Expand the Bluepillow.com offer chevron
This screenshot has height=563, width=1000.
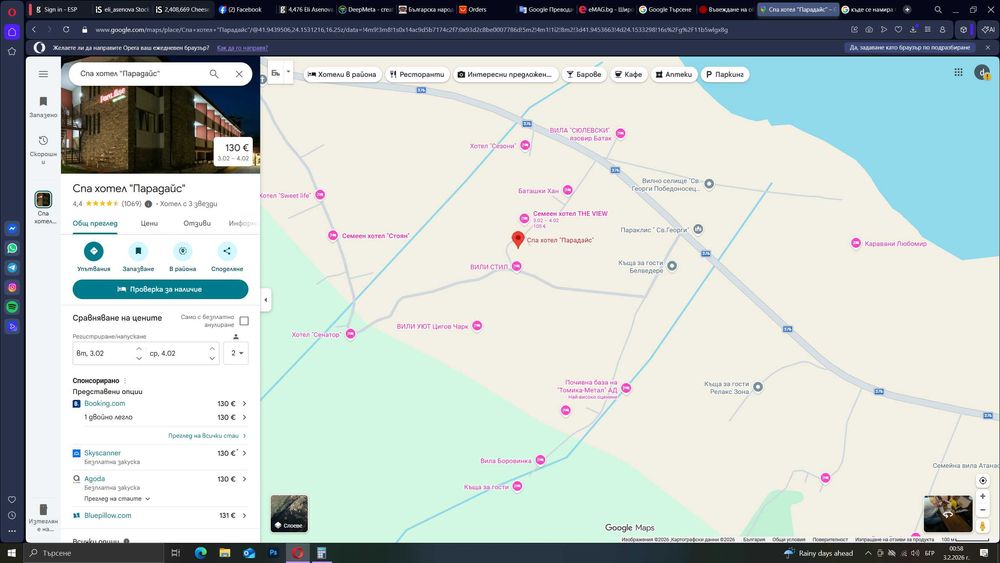[244, 515]
